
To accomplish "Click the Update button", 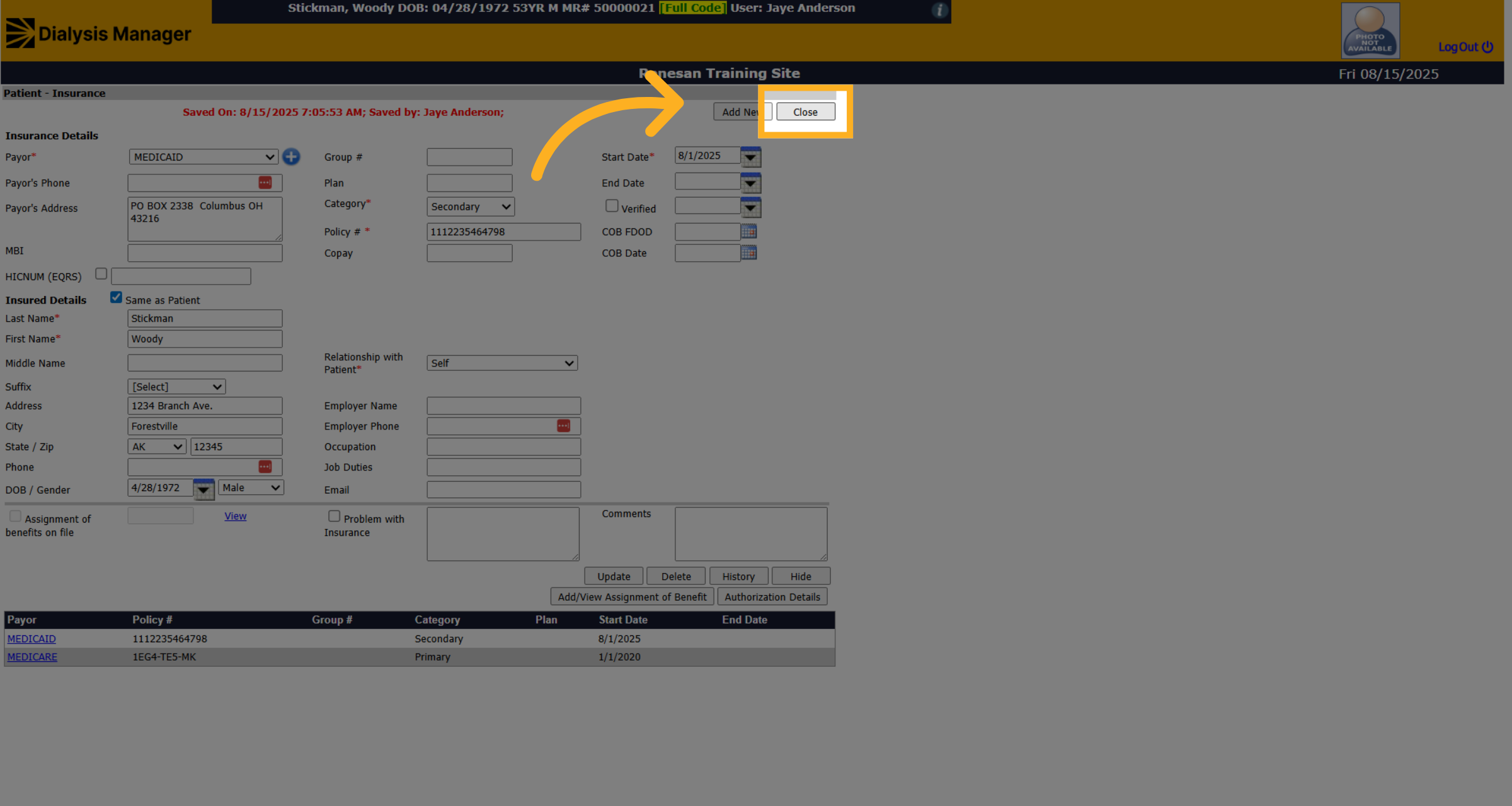I will point(614,576).
